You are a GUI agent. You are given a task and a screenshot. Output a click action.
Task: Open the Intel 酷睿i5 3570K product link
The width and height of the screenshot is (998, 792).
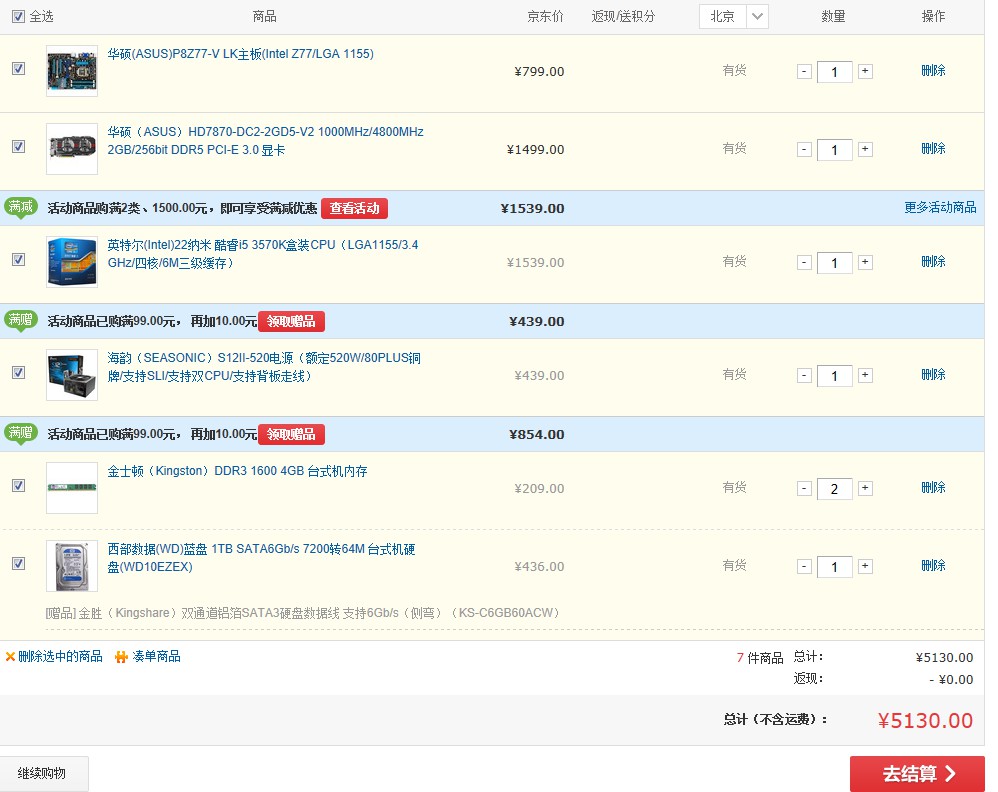263,254
